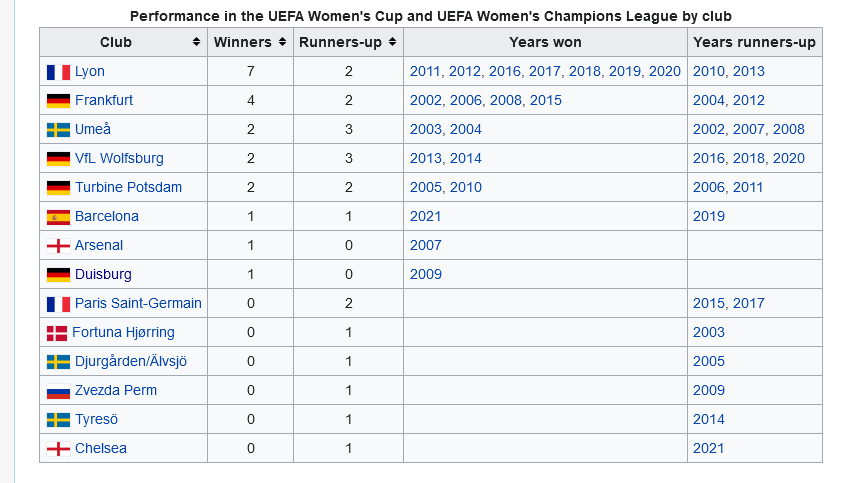Click the Russian flag beside Zvezda Perm

click(58, 391)
